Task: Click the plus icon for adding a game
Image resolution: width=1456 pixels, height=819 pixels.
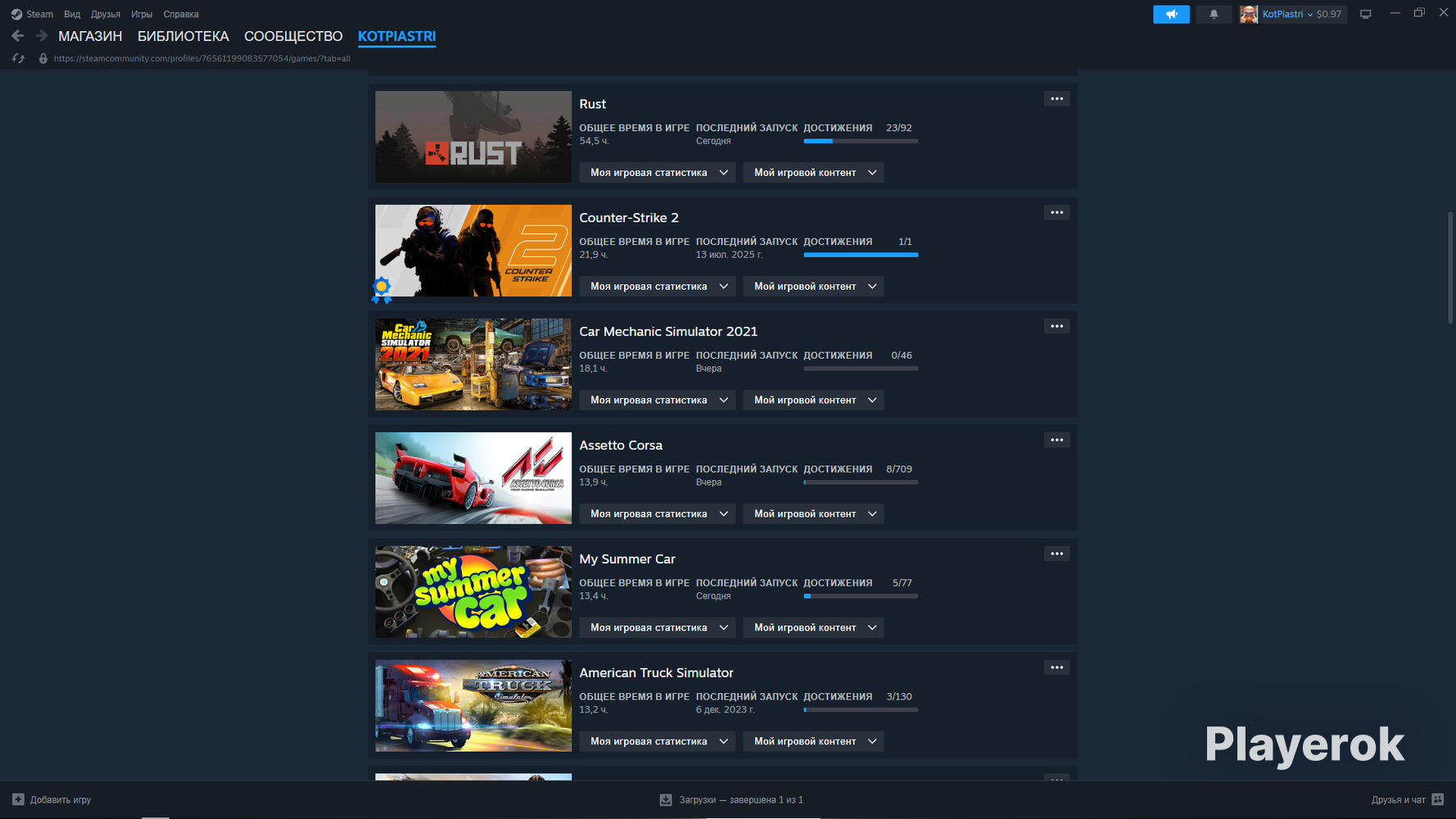Action: click(18, 799)
